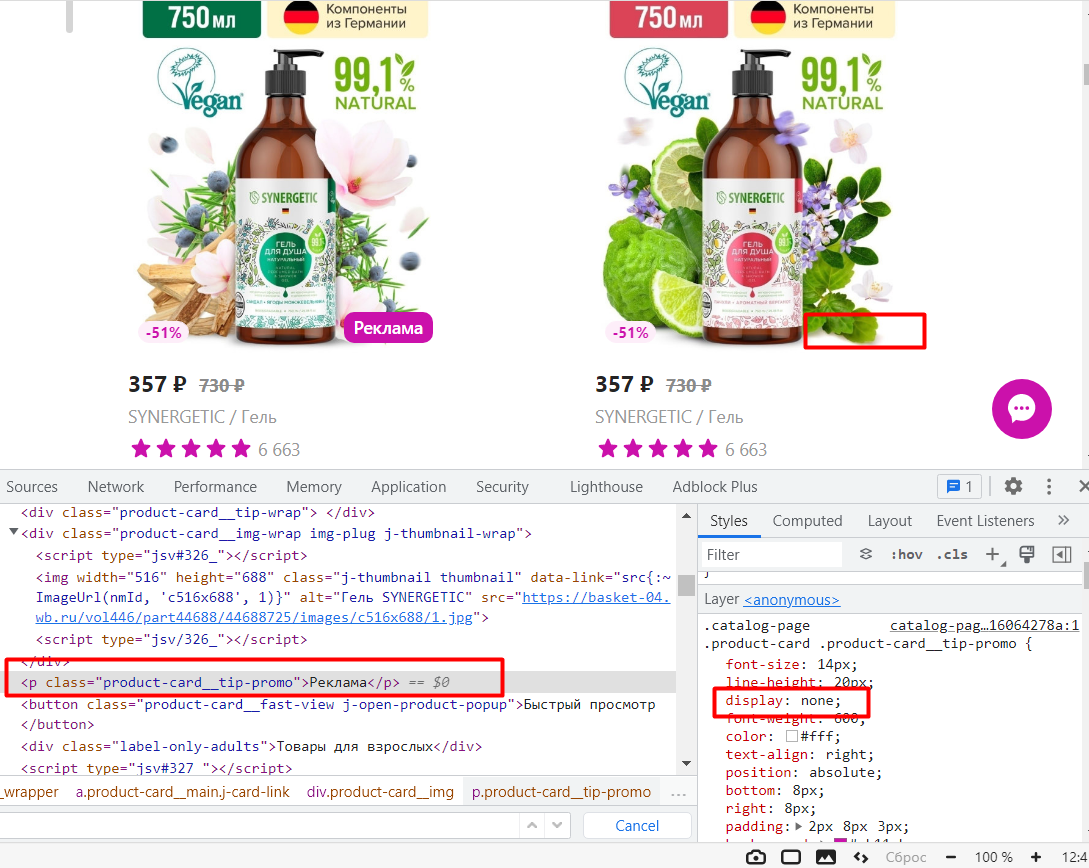The image size is (1089, 868).
Task: Open DevTools three-dot customize menu
Action: pyautogui.click(x=1049, y=486)
